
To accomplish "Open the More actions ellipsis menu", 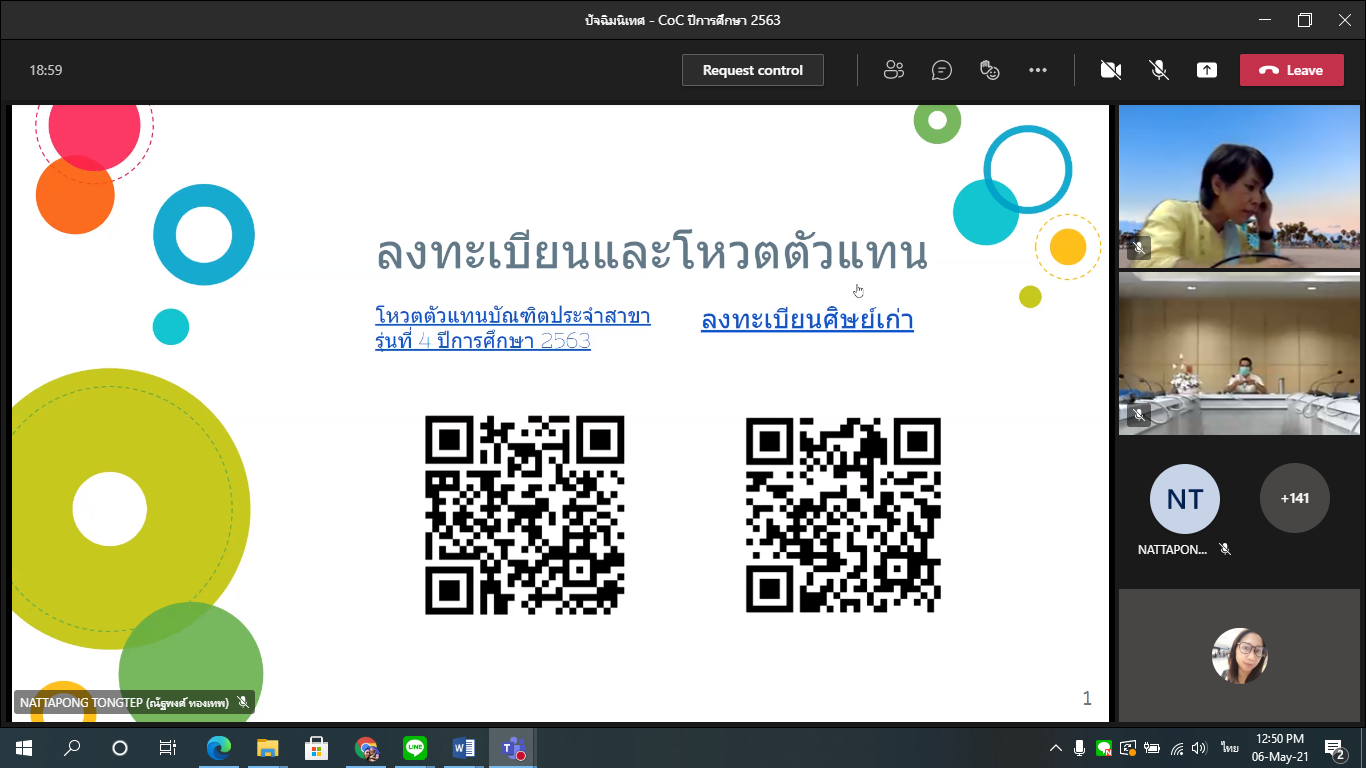I will click(x=1037, y=70).
